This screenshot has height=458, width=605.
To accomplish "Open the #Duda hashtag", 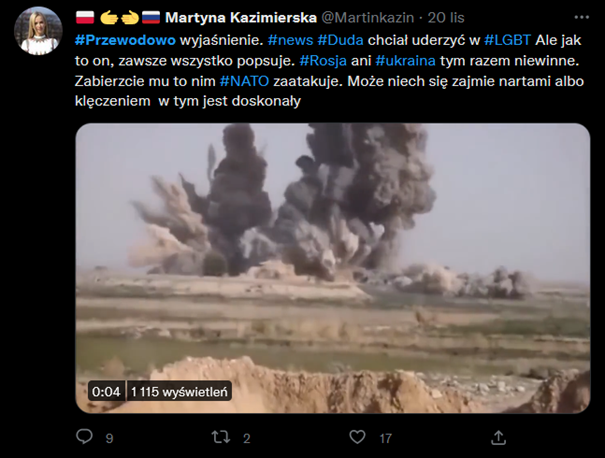I will point(340,40).
